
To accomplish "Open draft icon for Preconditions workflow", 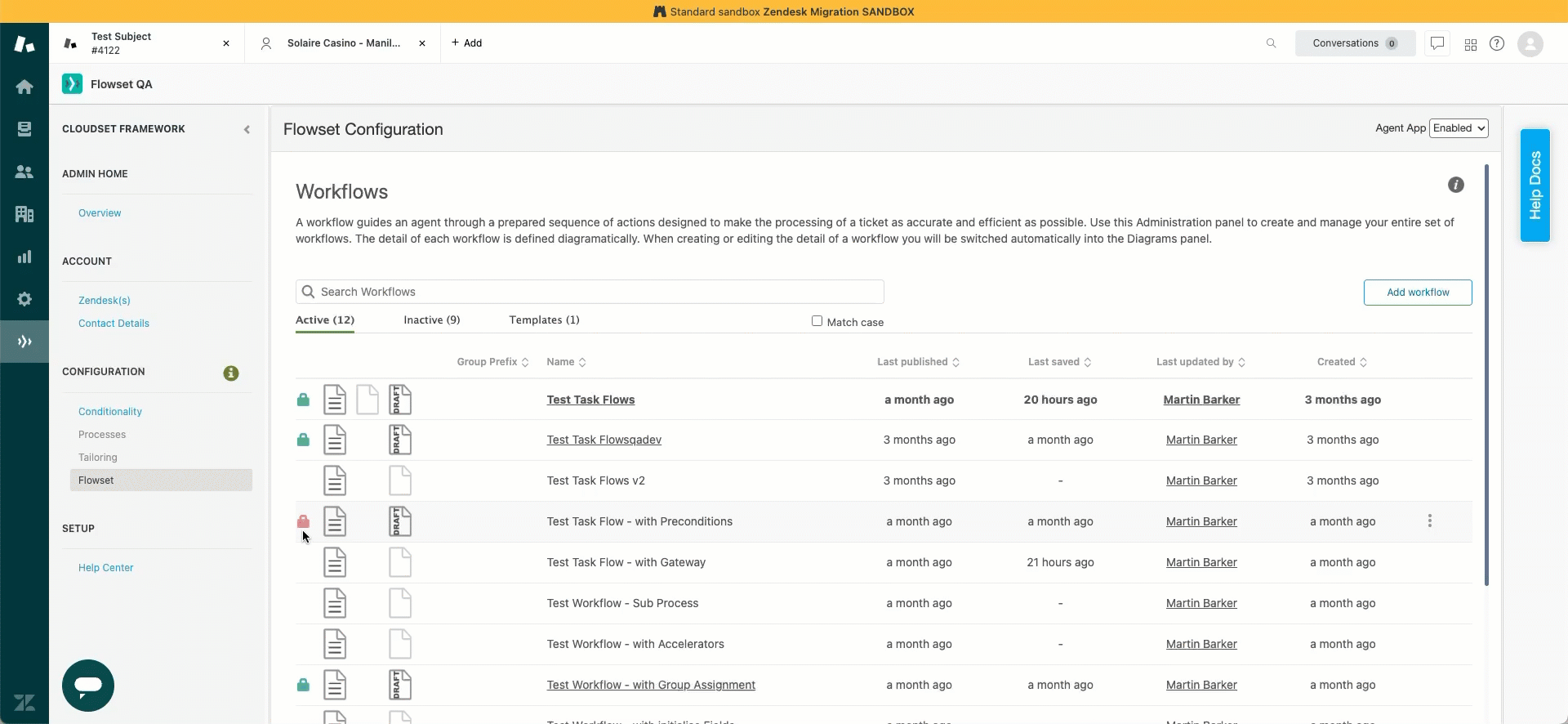I will (x=400, y=521).
